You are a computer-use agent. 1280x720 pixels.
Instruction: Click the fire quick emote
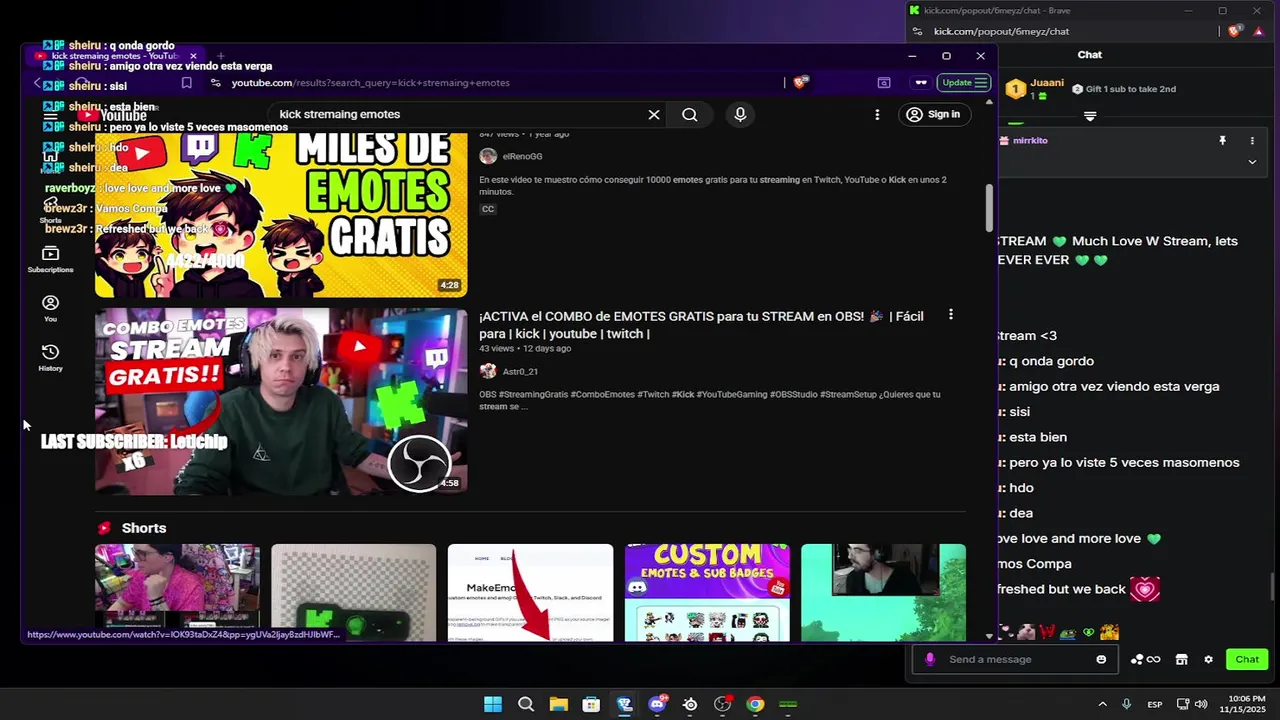[1109, 632]
